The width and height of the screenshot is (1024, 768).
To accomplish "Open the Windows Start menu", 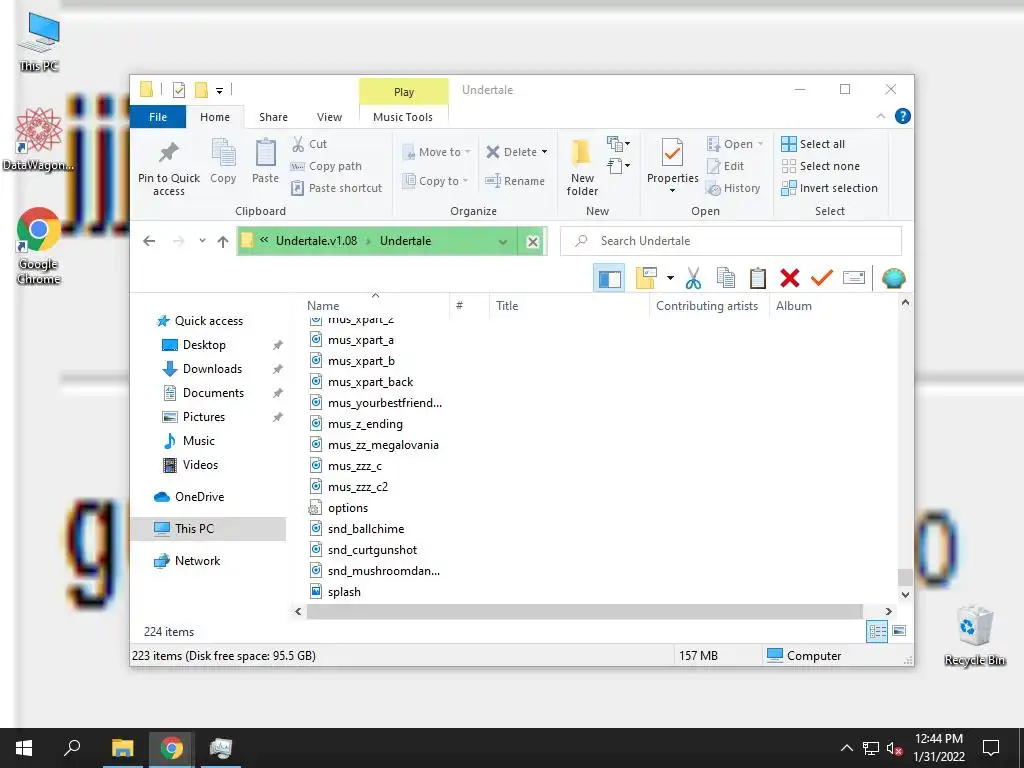I will (x=24, y=748).
